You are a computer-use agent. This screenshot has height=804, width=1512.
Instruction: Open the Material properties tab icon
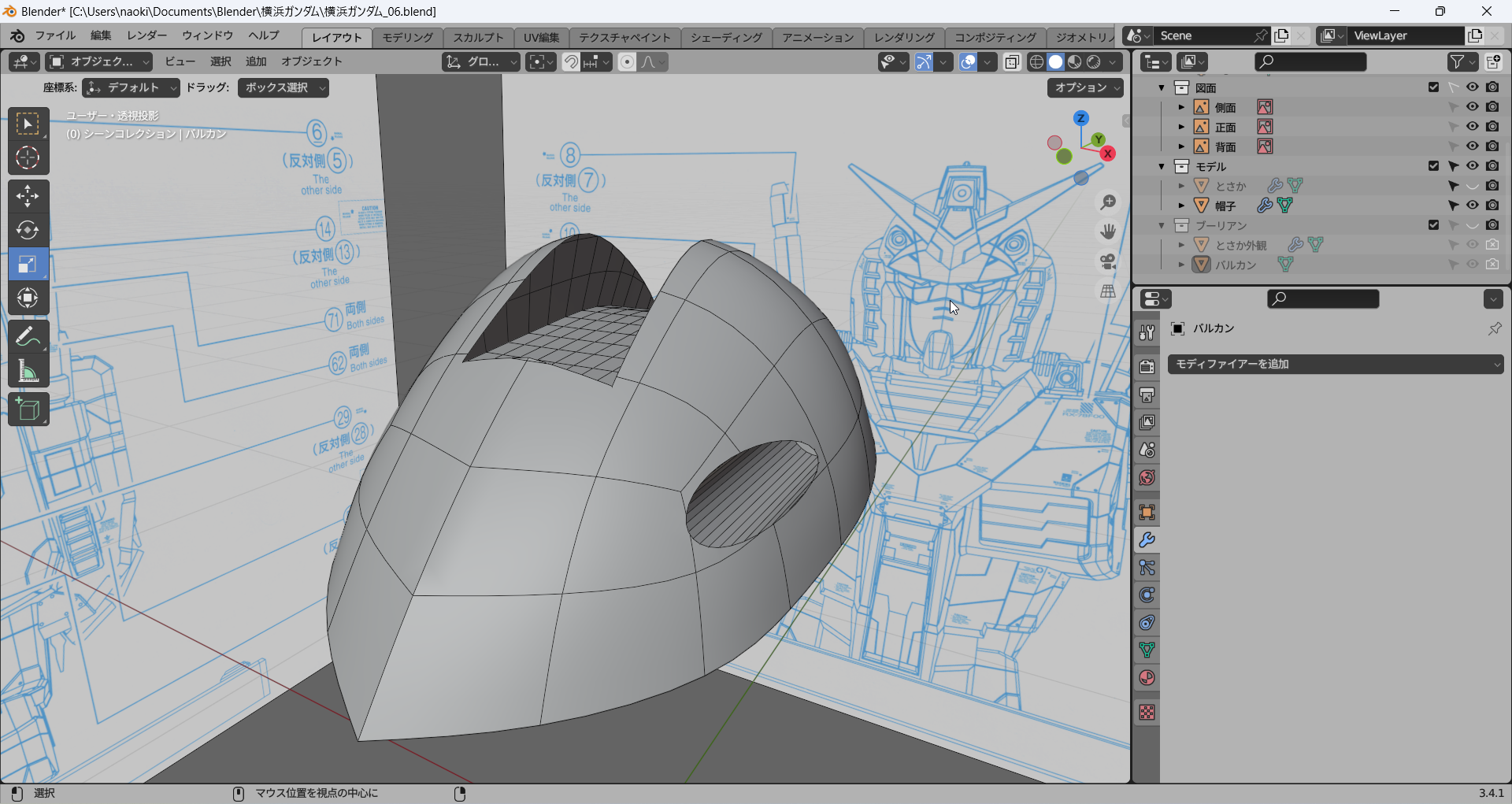coord(1147,678)
